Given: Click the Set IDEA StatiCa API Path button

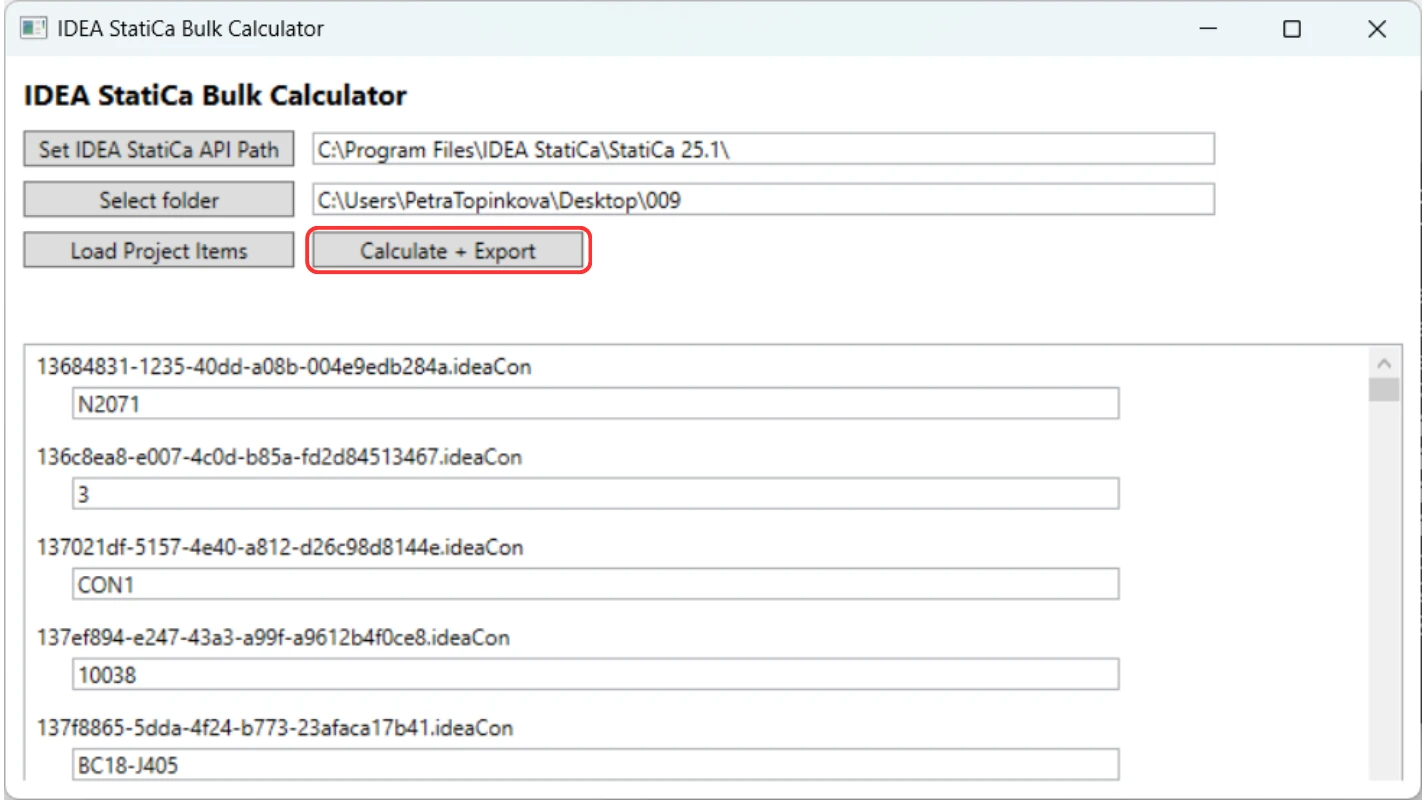Looking at the screenshot, I should pyautogui.click(x=159, y=150).
